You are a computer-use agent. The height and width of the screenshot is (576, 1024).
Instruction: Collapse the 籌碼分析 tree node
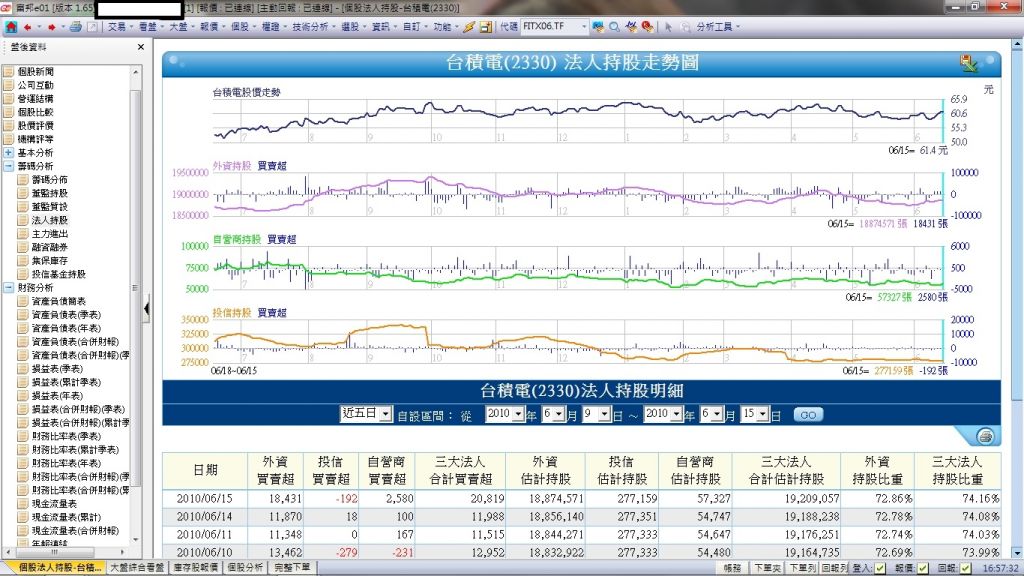coord(8,166)
